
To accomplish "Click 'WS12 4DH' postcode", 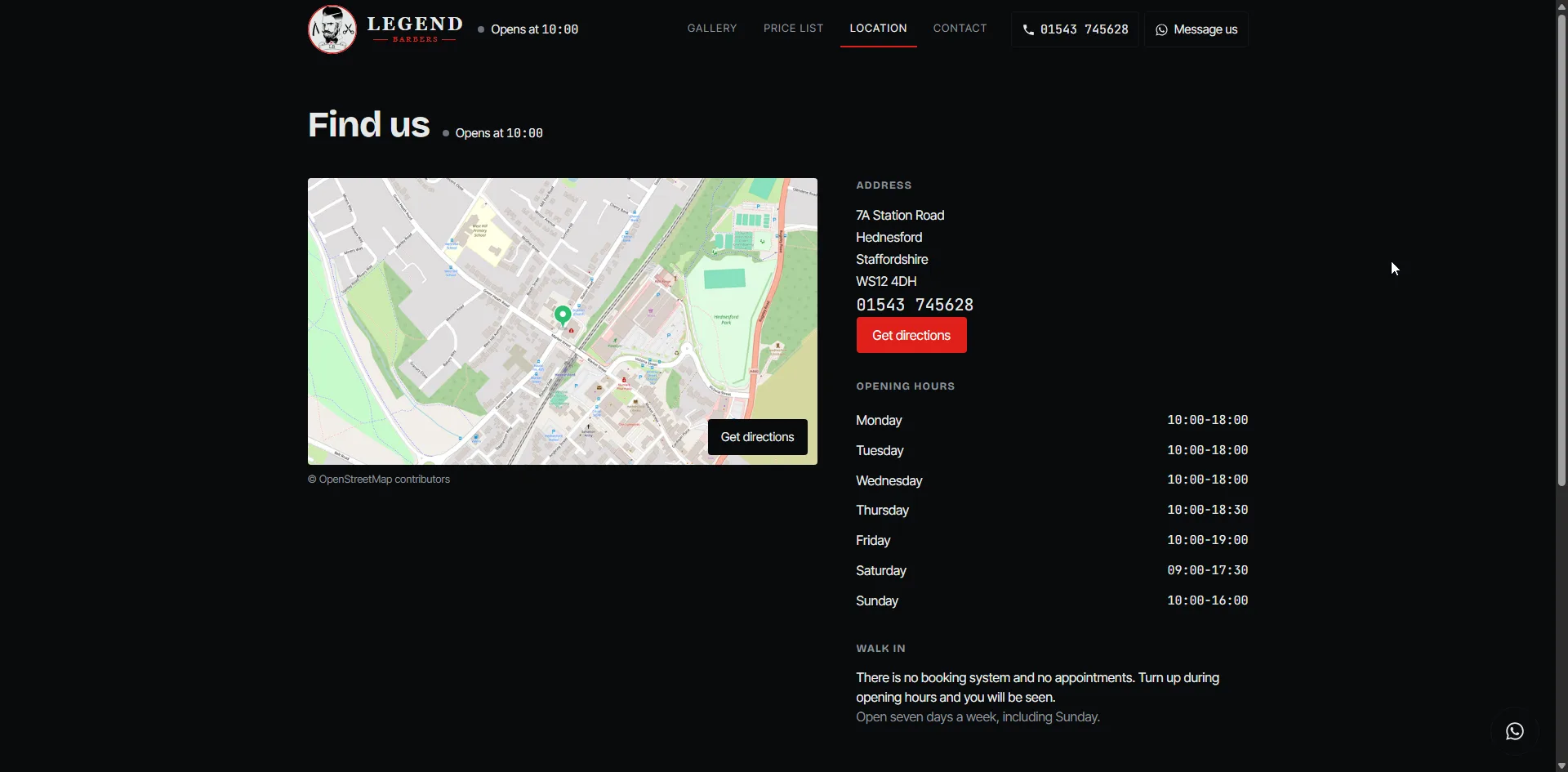I will [886, 282].
